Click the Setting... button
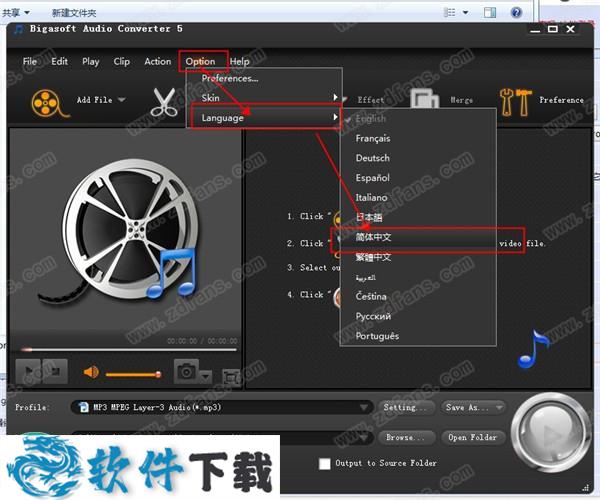The image size is (600, 500). (406, 408)
